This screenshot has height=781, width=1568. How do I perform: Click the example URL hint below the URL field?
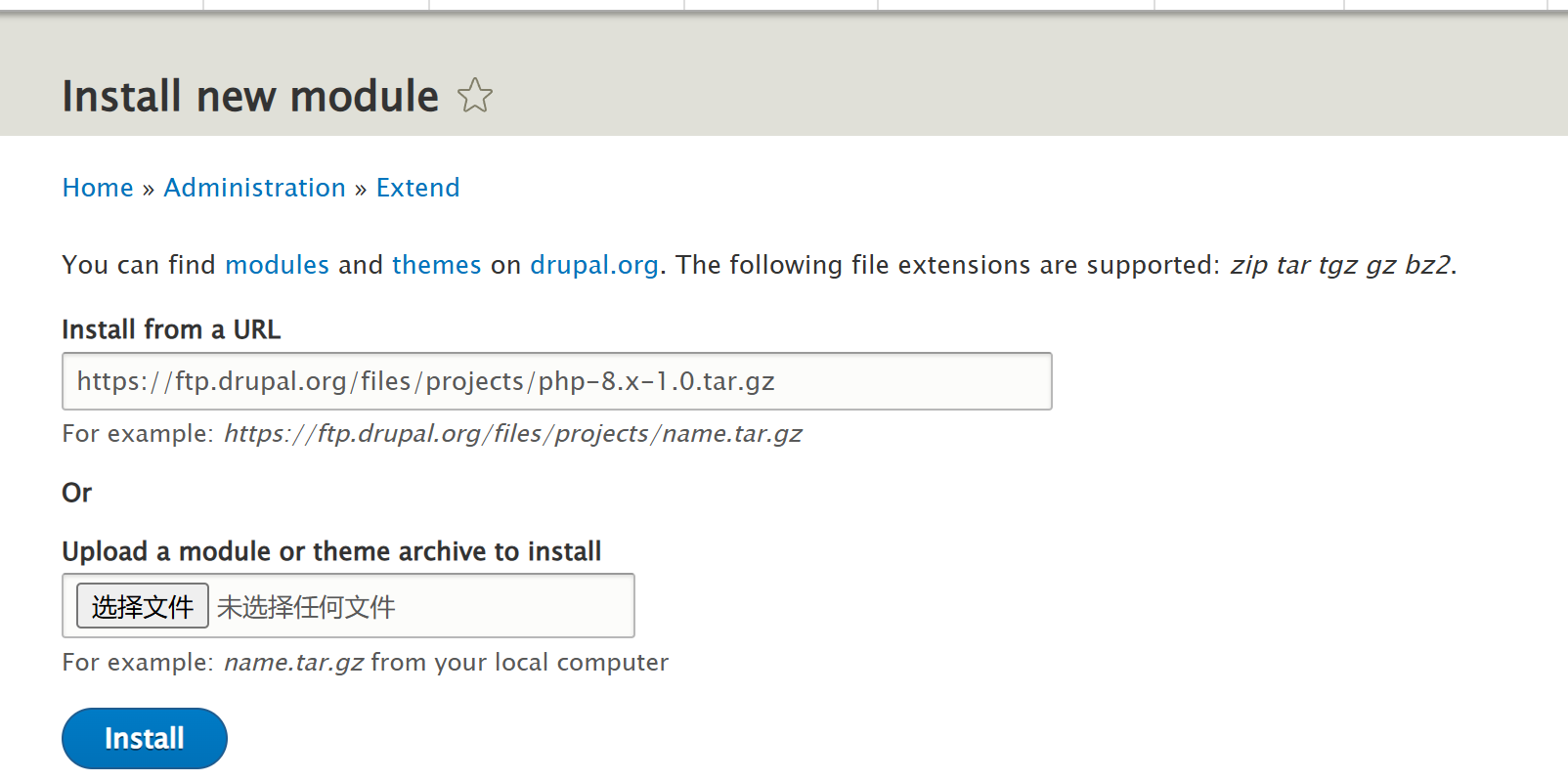point(512,433)
